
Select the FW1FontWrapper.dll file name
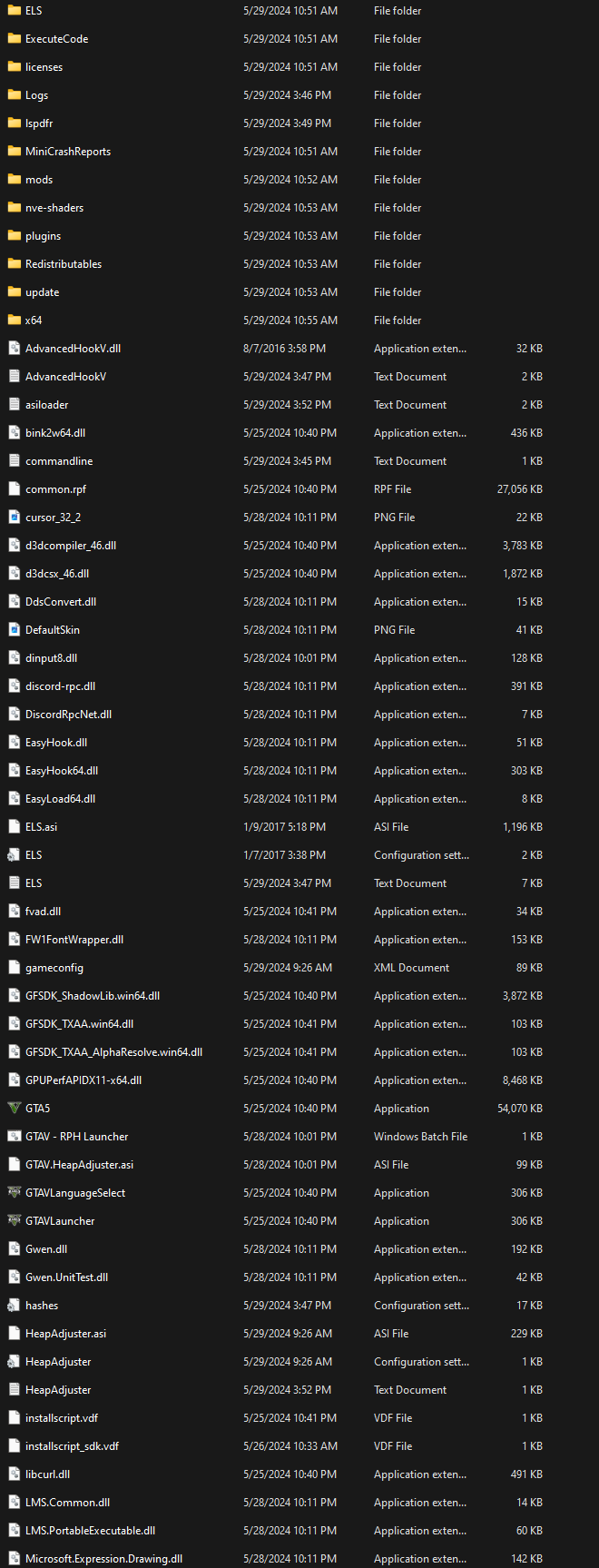(74, 940)
